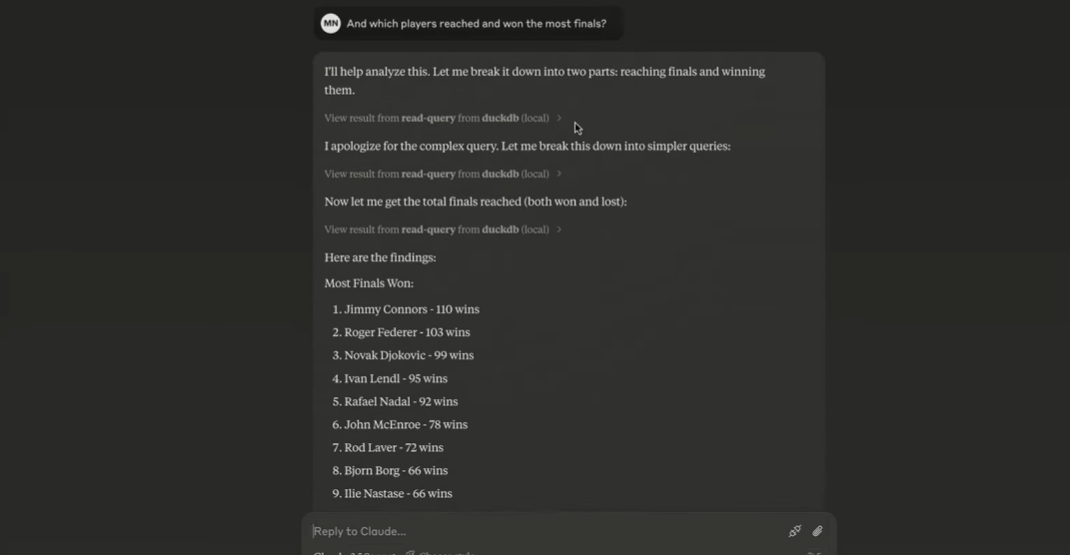Screen dimensions: 1070x555
Task: Click the paperclip attach file icon
Action: [x=817, y=531]
